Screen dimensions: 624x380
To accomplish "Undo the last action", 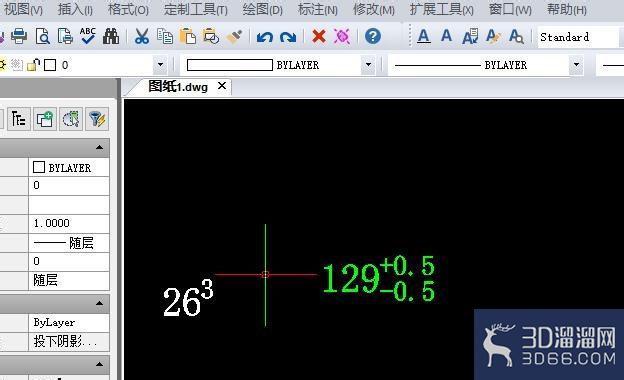I will pyautogui.click(x=265, y=37).
